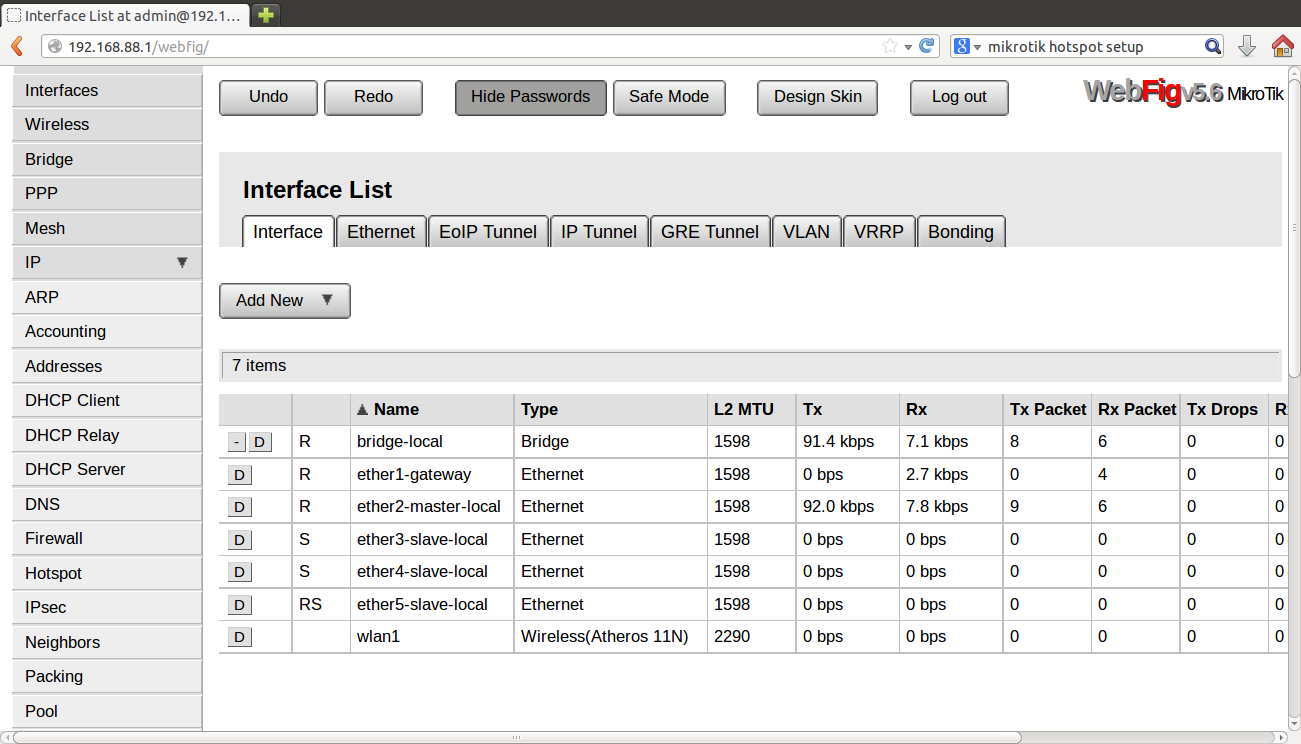Click the reload page icon in address bar

927,46
